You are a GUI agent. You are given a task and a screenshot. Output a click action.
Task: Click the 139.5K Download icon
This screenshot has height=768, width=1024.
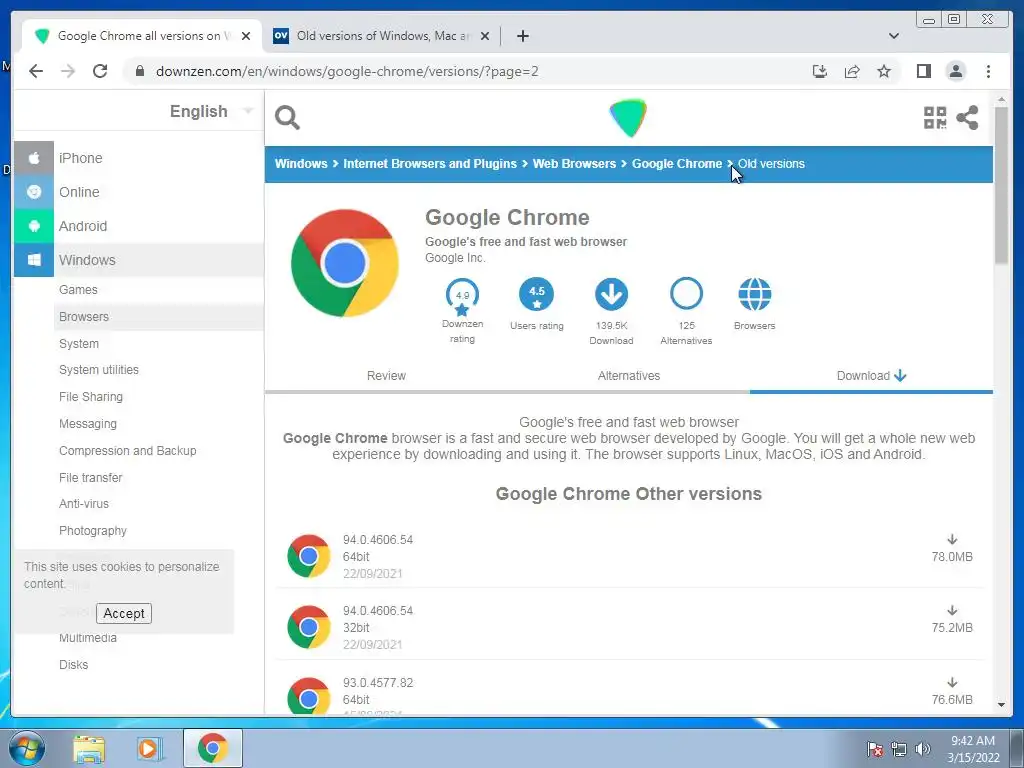click(x=611, y=294)
